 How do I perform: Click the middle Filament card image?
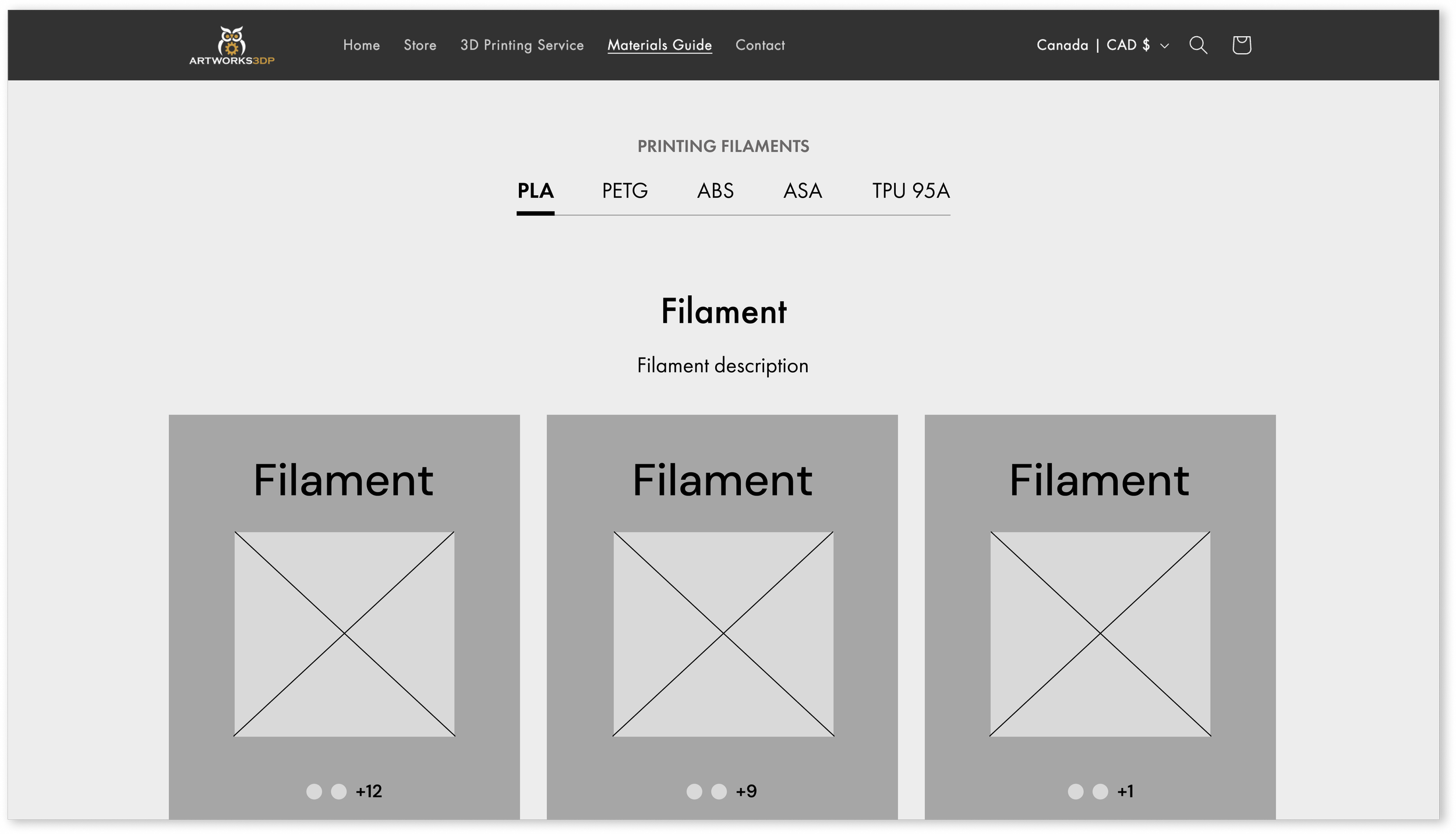[723, 634]
